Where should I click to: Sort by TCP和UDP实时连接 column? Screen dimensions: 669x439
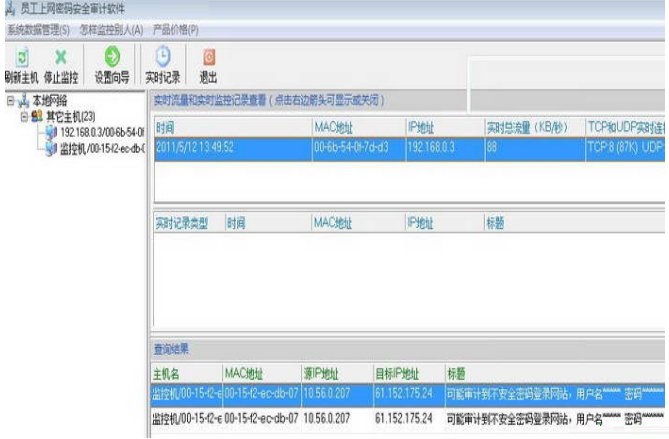tap(625, 127)
